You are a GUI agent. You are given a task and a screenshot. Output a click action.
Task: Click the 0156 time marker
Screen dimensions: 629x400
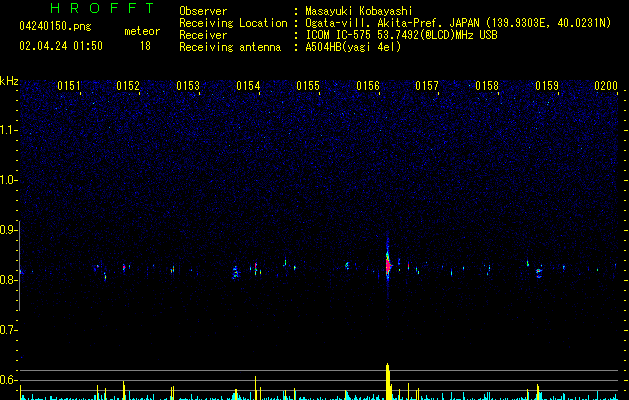368,86
